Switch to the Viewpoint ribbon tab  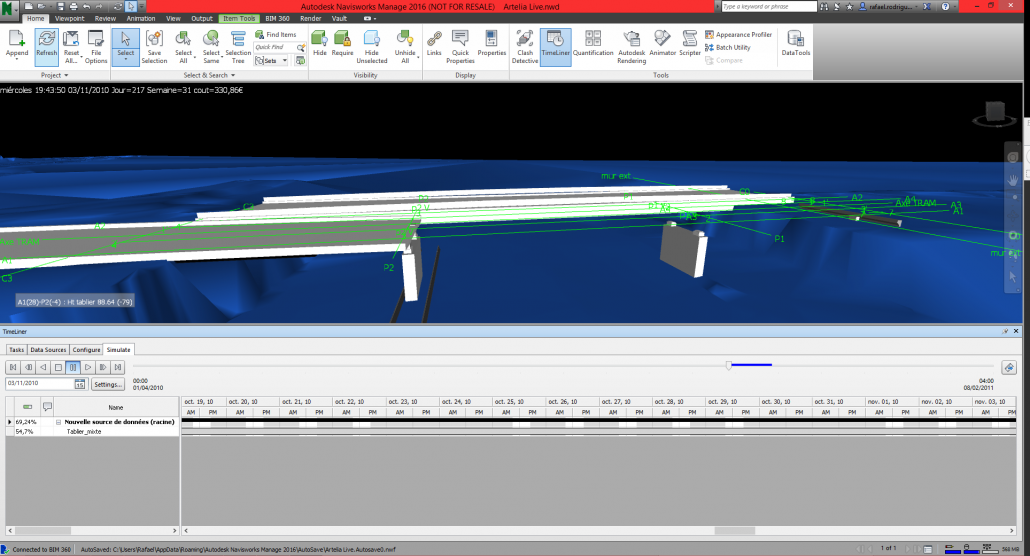pyautogui.click(x=69, y=18)
